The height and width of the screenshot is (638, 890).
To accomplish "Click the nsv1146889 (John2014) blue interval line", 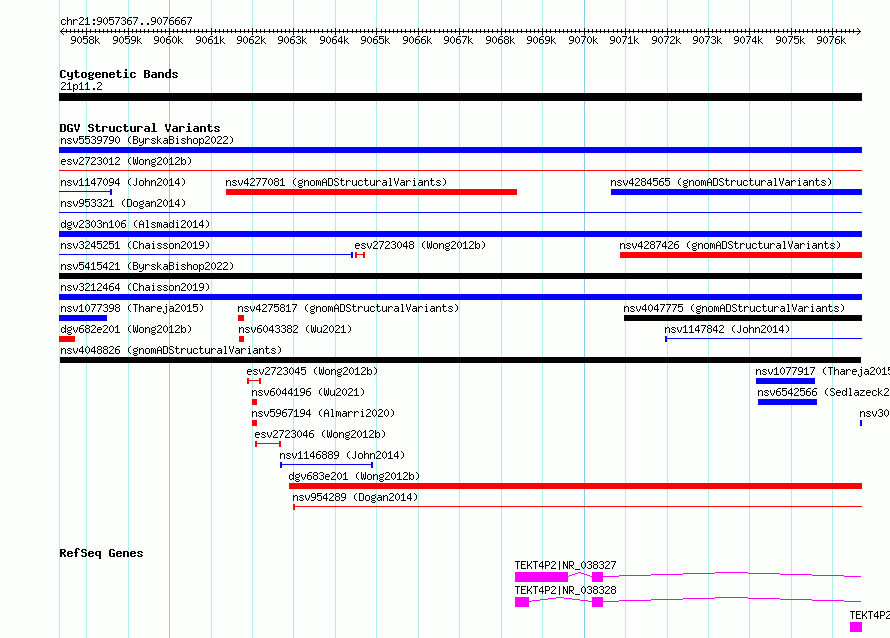I will coord(326,465).
